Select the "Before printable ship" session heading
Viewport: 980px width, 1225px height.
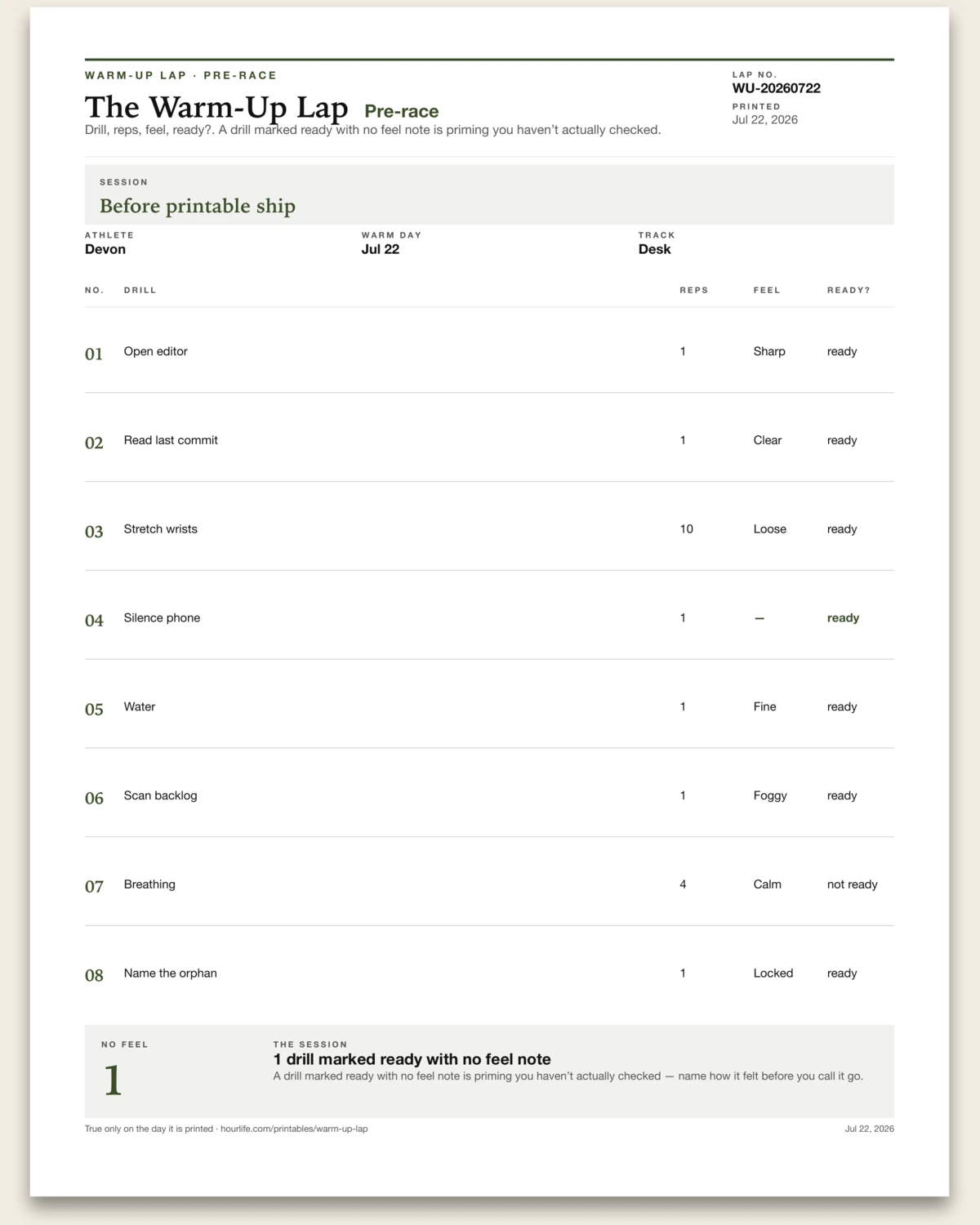click(198, 206)
